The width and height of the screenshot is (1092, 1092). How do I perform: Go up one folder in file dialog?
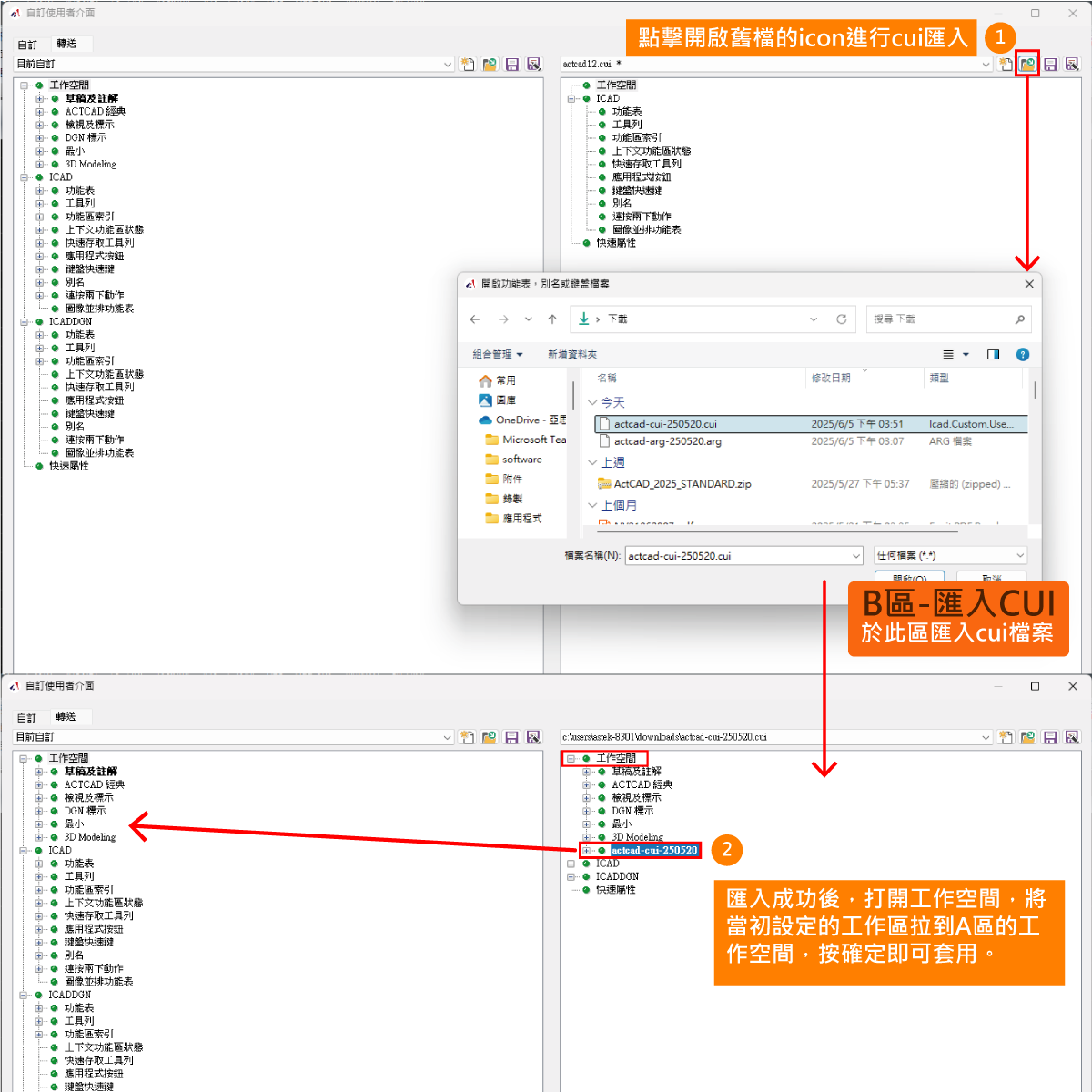[x=552, y=319]
